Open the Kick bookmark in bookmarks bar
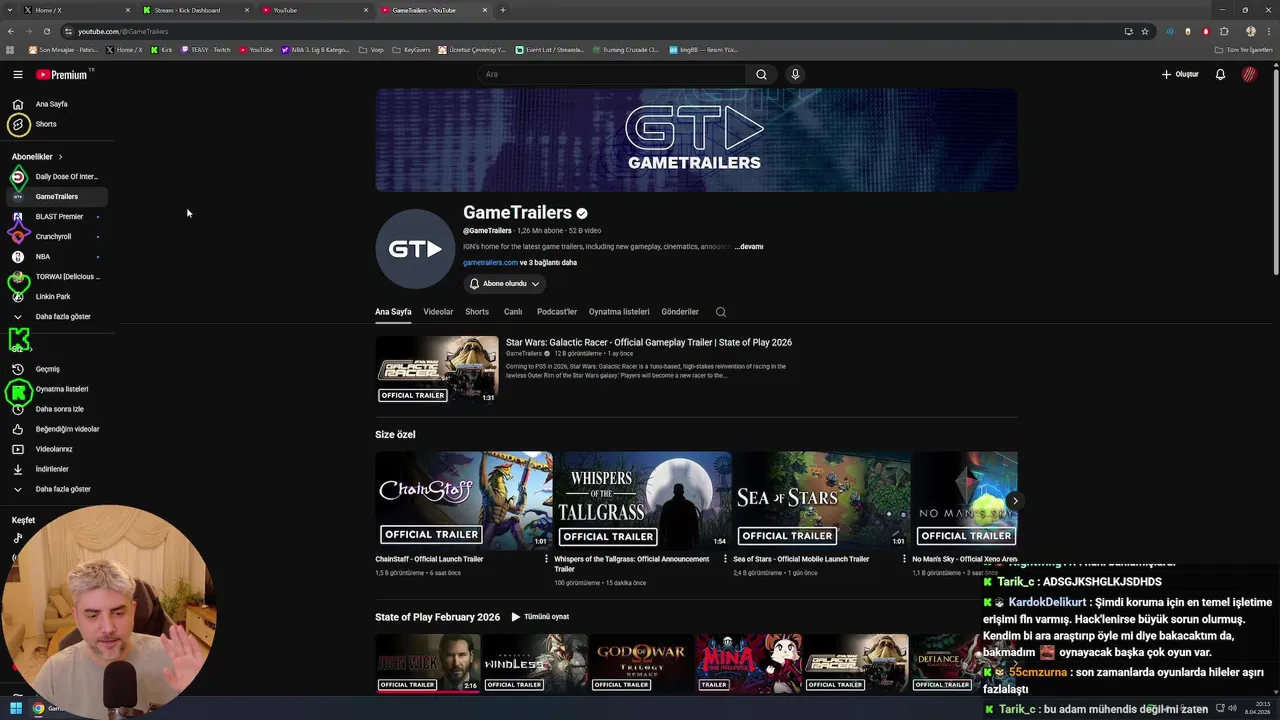 (161, 49)
